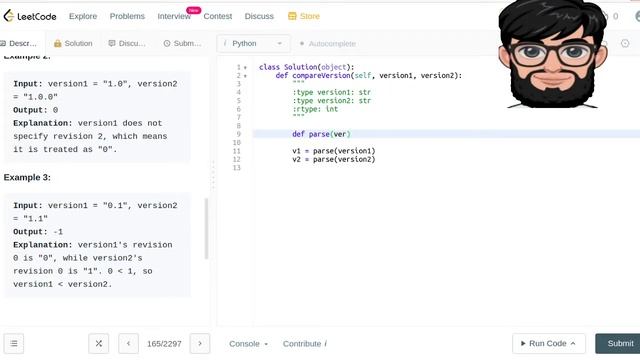Screen dimensions: 640x360
Task: Open editor settings circle icon at top right
Action: 625,43
